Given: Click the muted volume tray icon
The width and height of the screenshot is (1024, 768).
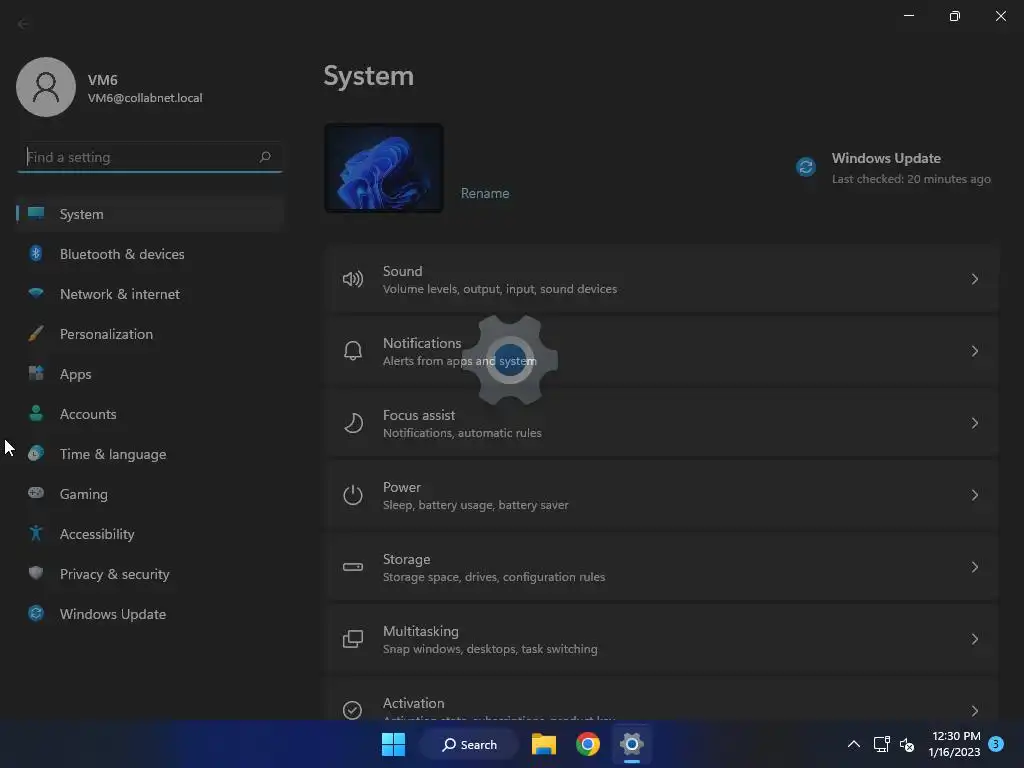Looking at the screenshot, I should click(906, 744).
